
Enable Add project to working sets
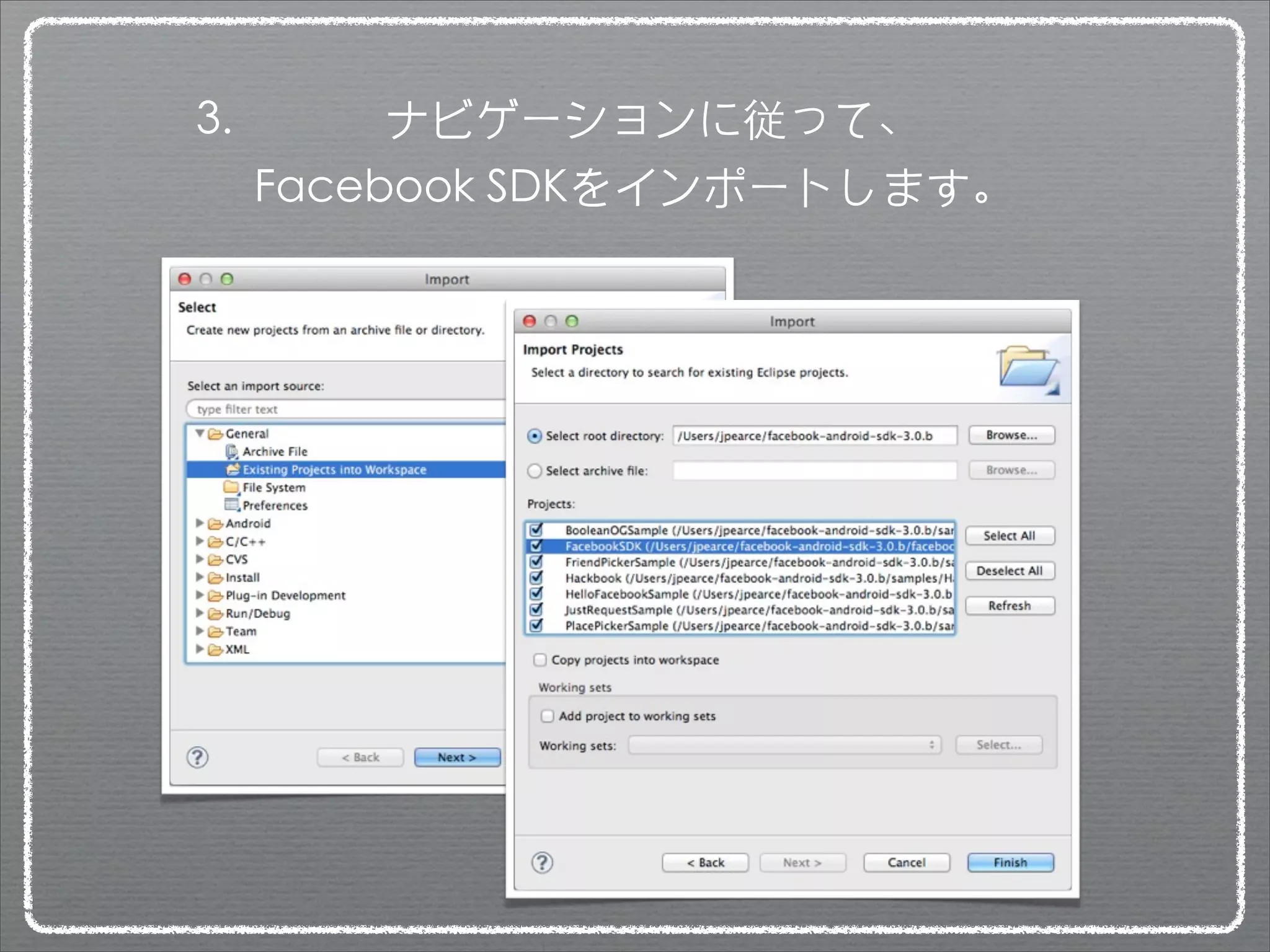pyautogui.click(x=548, y=716)
